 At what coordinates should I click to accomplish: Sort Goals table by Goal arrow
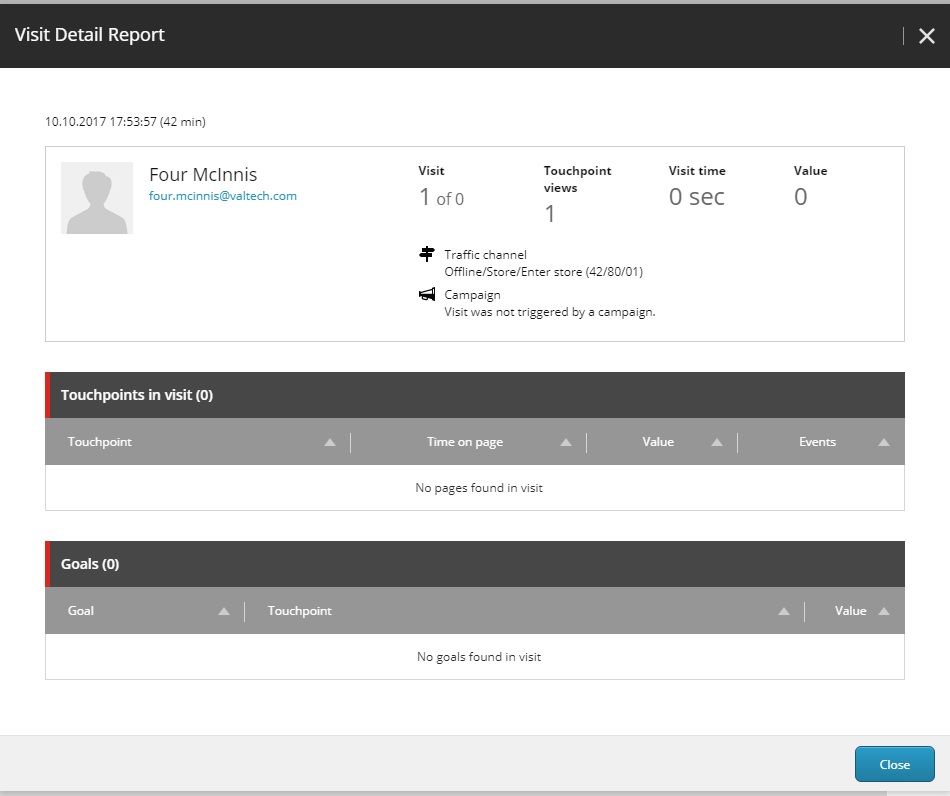[x=224, y=611]
